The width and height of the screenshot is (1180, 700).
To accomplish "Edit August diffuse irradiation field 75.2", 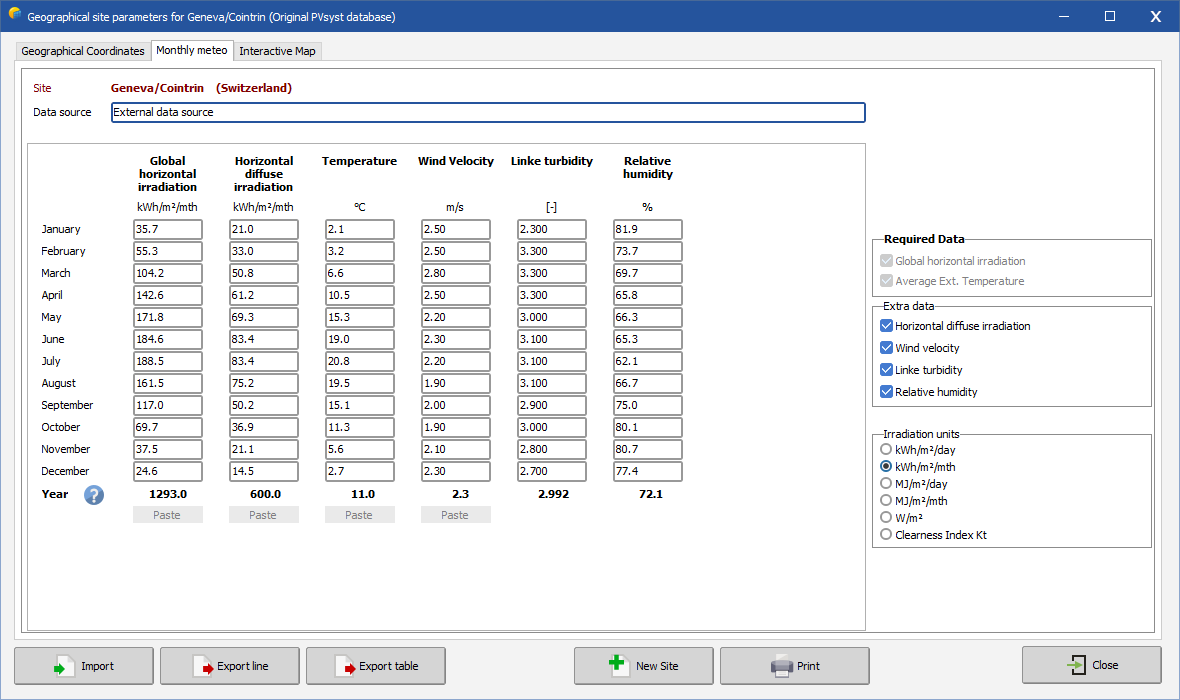I will (x=263, y=383).
